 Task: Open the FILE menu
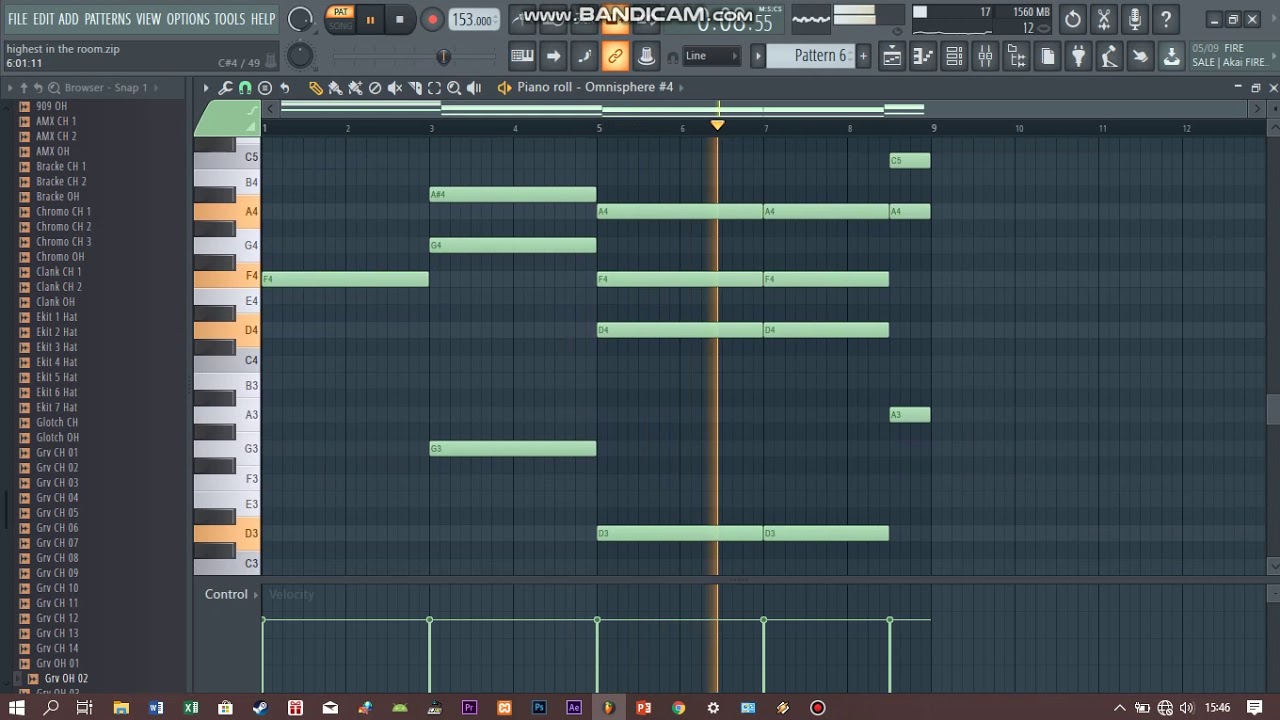pyautogui.click(x=18, y=19)
